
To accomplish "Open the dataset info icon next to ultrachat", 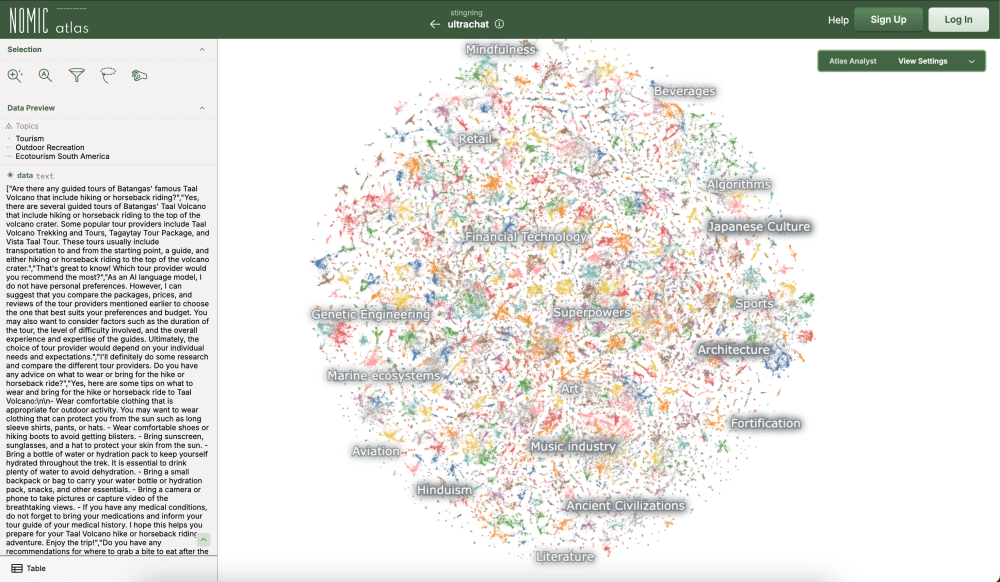I will coord(499,24).
